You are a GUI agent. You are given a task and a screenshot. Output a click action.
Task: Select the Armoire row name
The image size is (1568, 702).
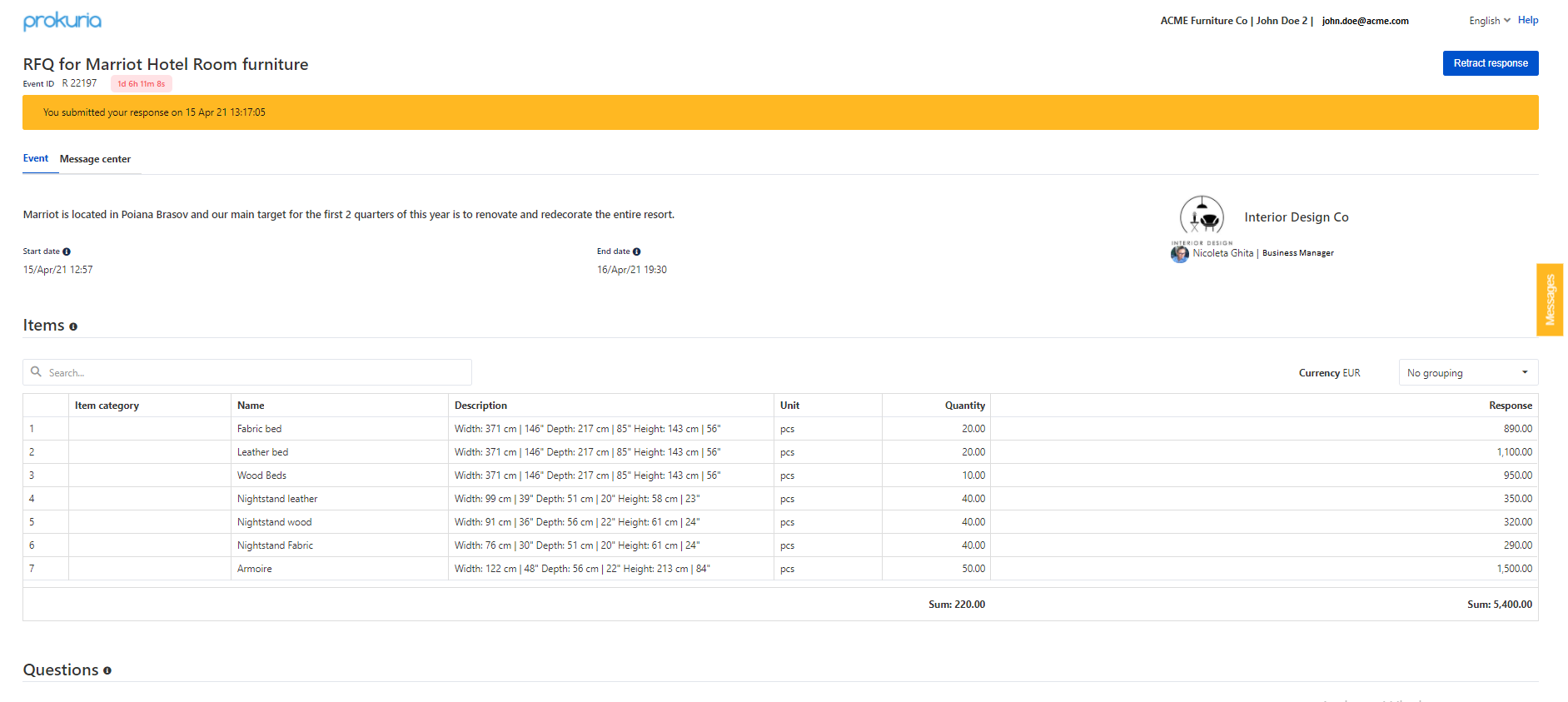pos(254,569)
